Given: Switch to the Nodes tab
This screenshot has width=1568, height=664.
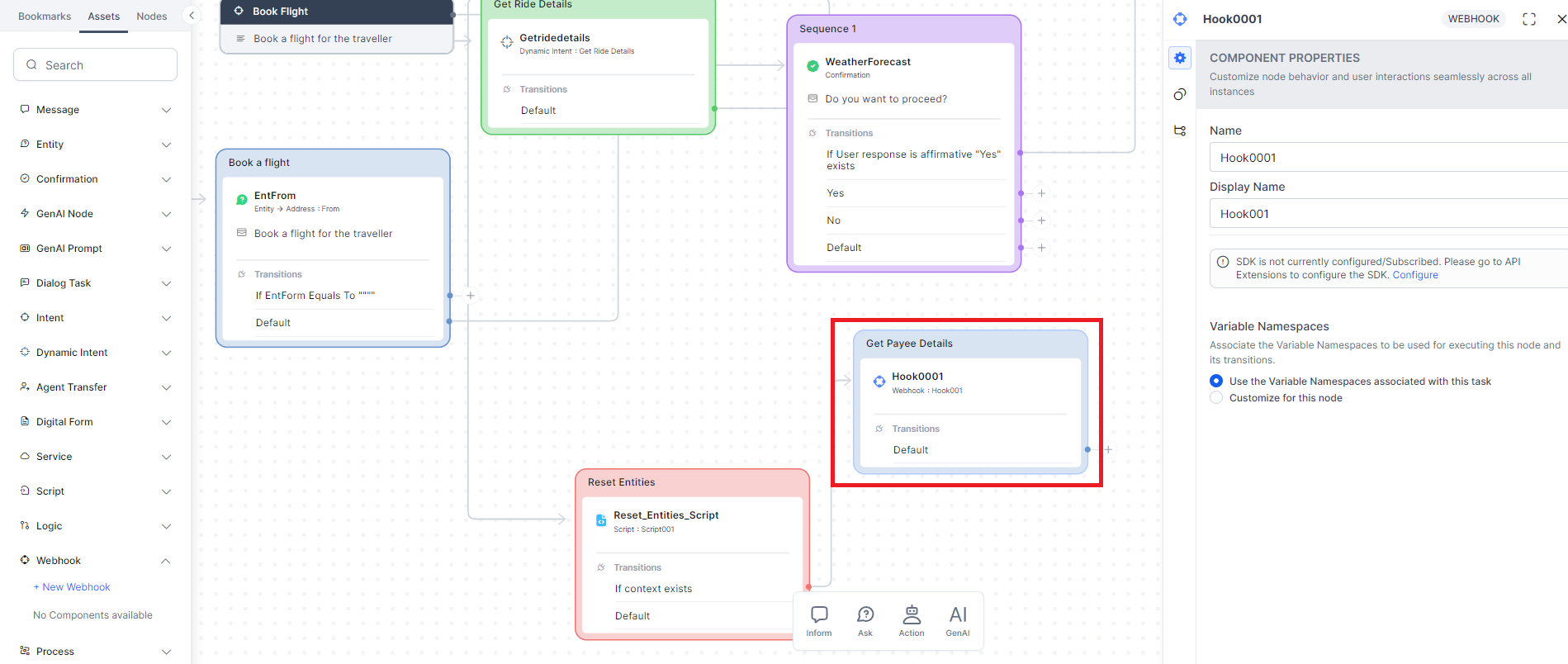Looking at the screenshot, I should point(151,17).
